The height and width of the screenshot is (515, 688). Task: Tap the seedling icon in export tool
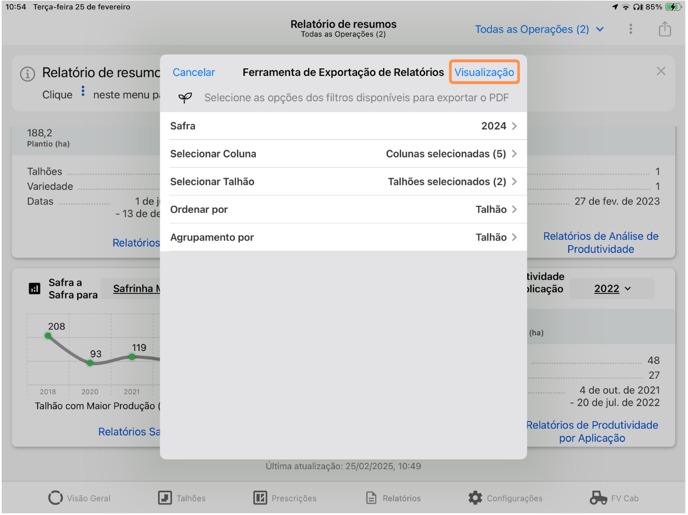pyautogui.click(x=185, y=98)
